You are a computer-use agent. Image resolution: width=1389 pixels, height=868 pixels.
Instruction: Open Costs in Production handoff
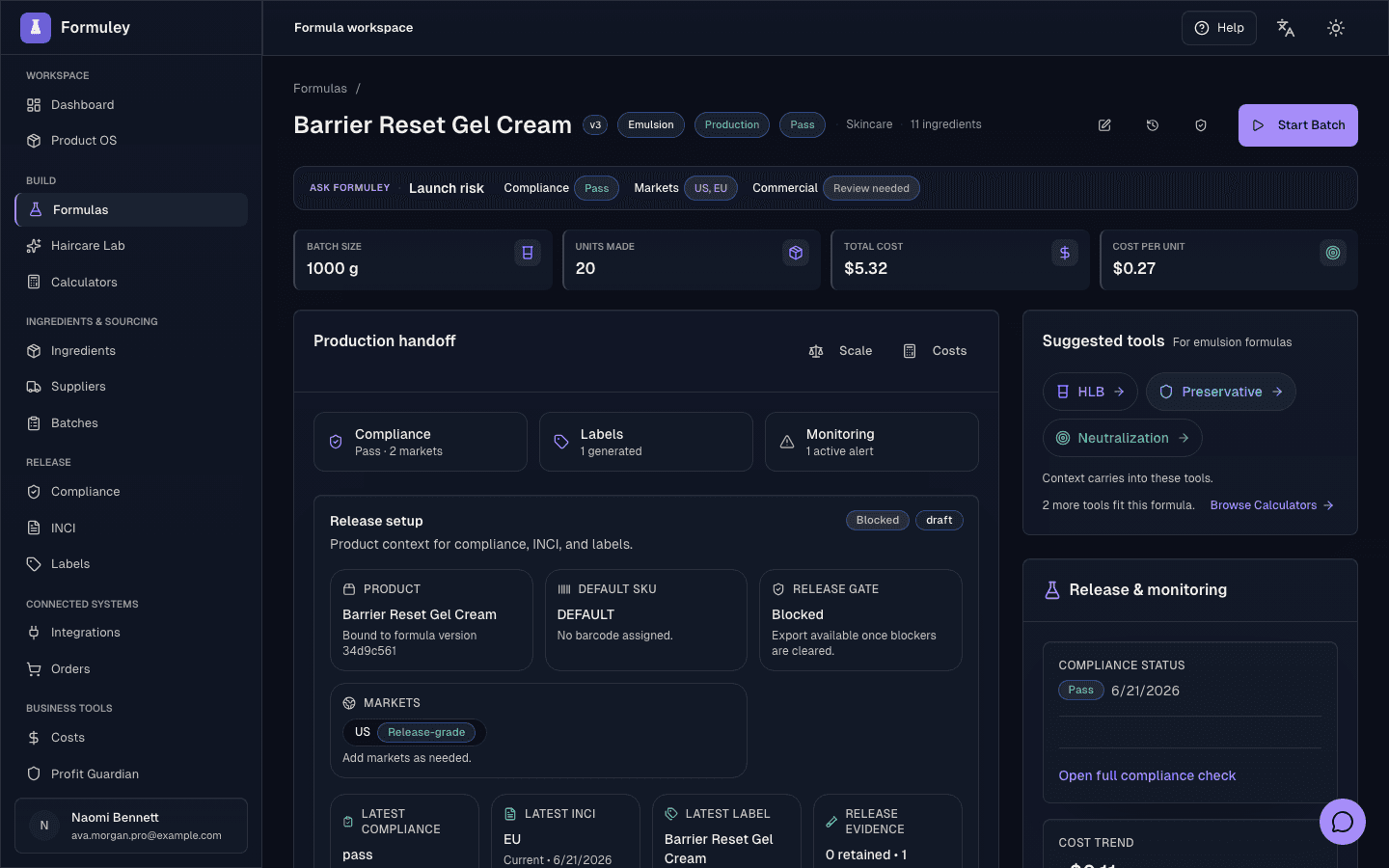pos(935,351)
